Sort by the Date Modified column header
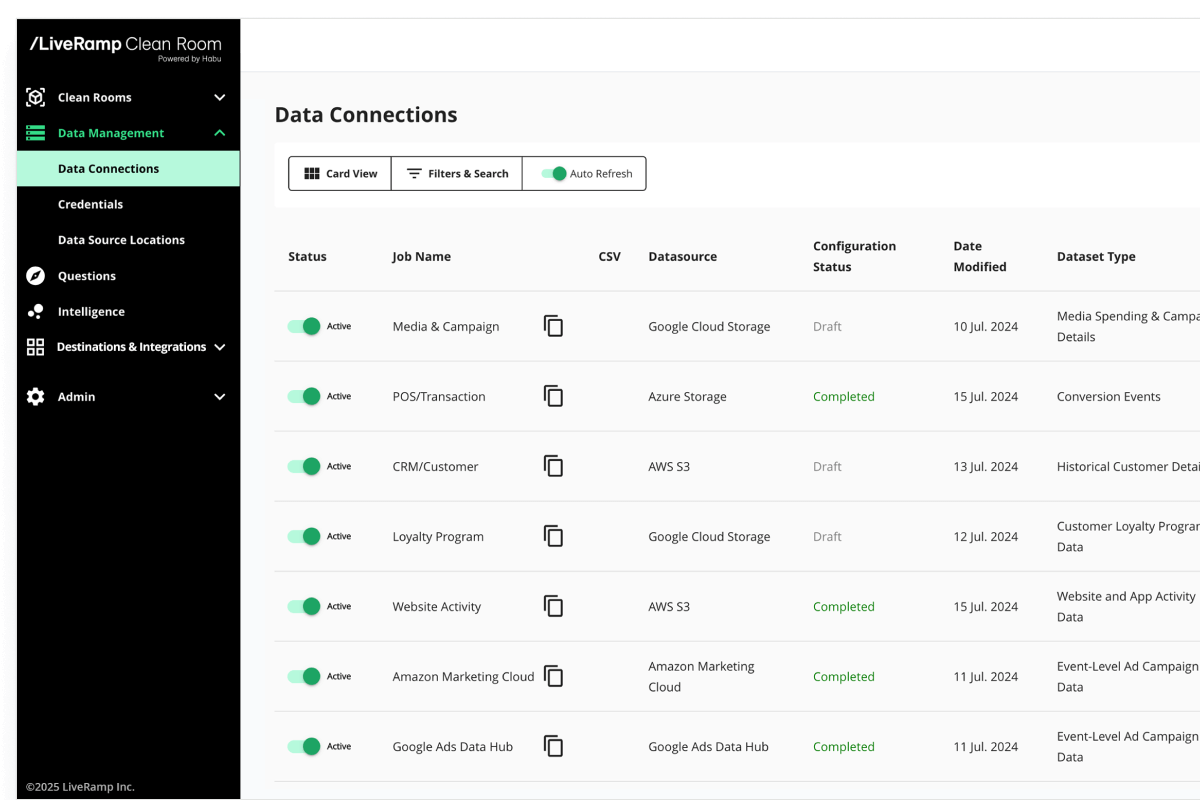The height and width of the screenshot is (800, 1200). (980, 257)
